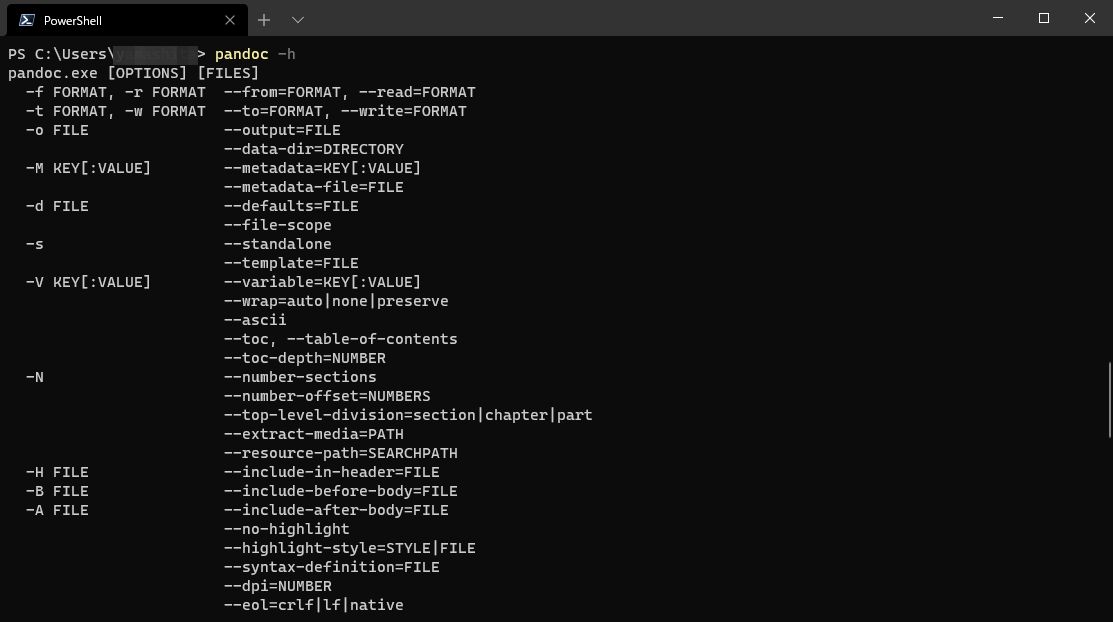Image resolution: width=1113 pixels, height=622 pixels.
Task: Click the --eol=crlf|lf|native line
Action: 314,605
